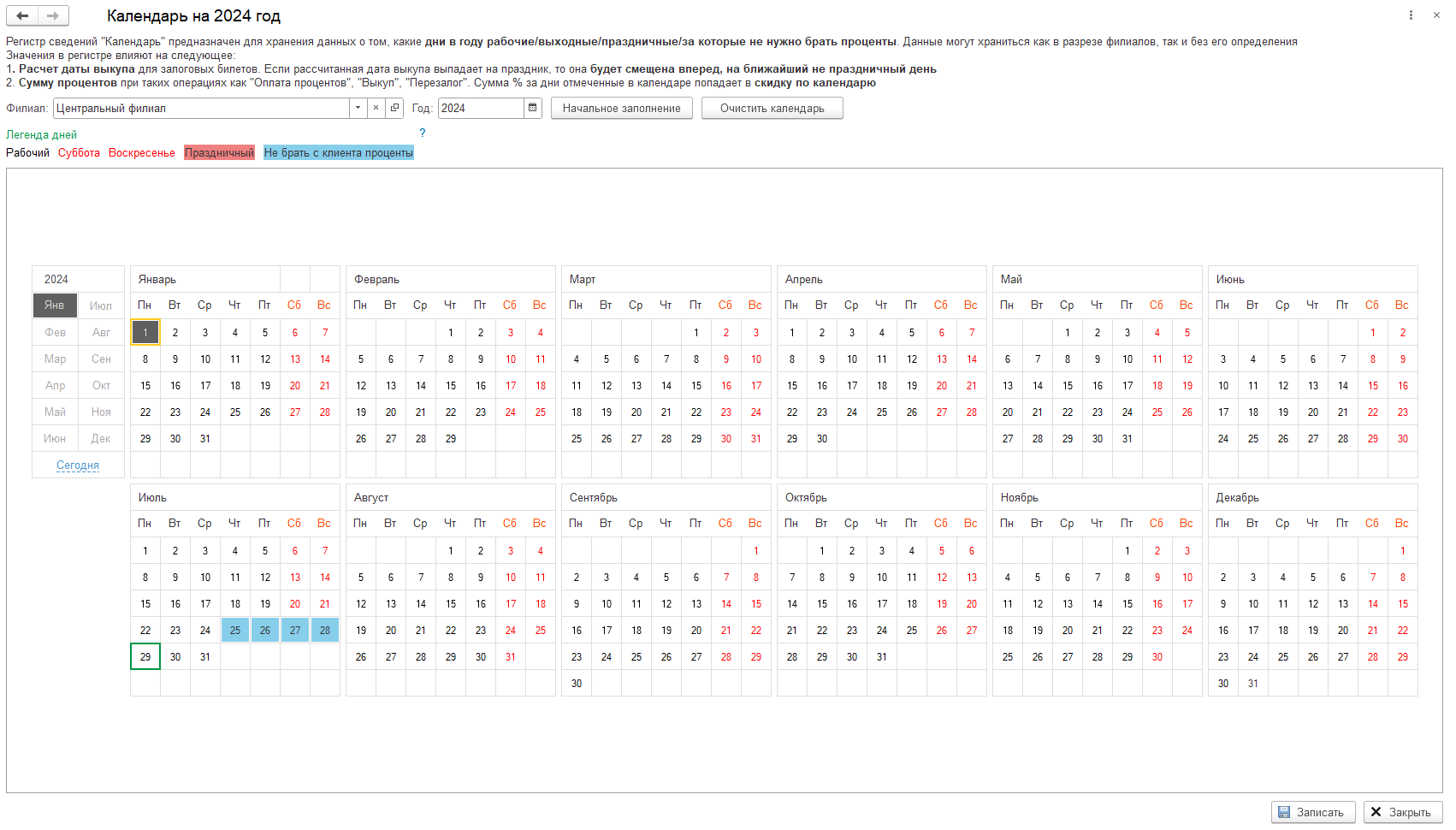Select November 4
This screenshot has height=830, width=1456.
[1008, 577]
